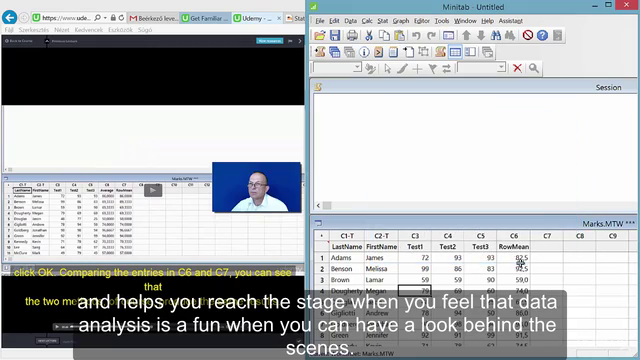Open the Assistant menu in Minitab

tap(510, 21)
